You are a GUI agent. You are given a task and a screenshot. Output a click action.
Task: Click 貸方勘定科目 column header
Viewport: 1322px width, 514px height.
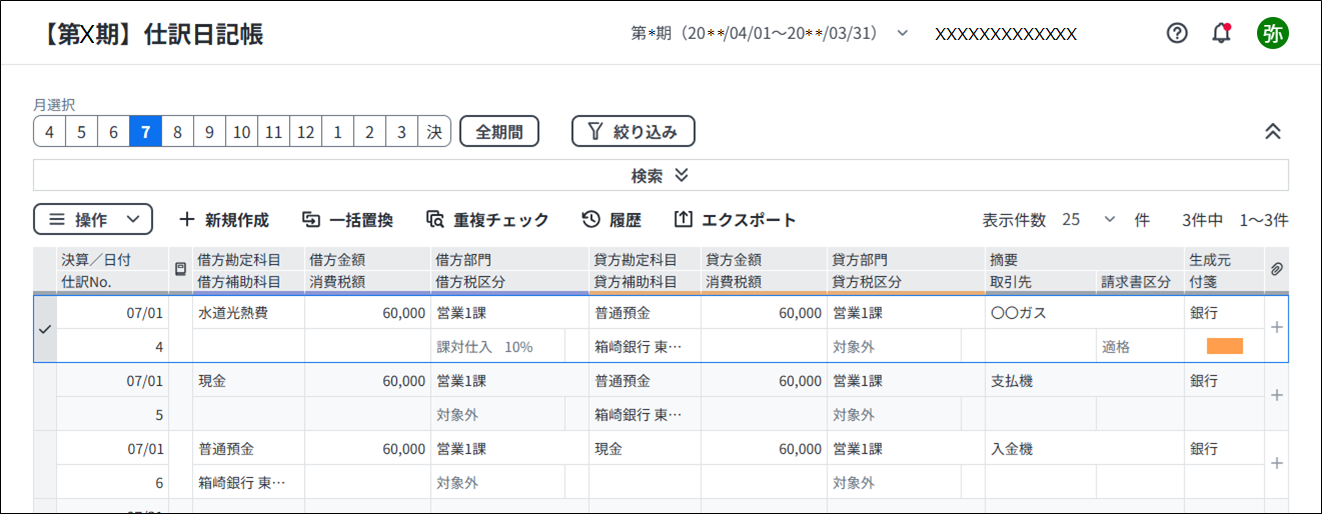pyautogui.click(x=644, y=260)
